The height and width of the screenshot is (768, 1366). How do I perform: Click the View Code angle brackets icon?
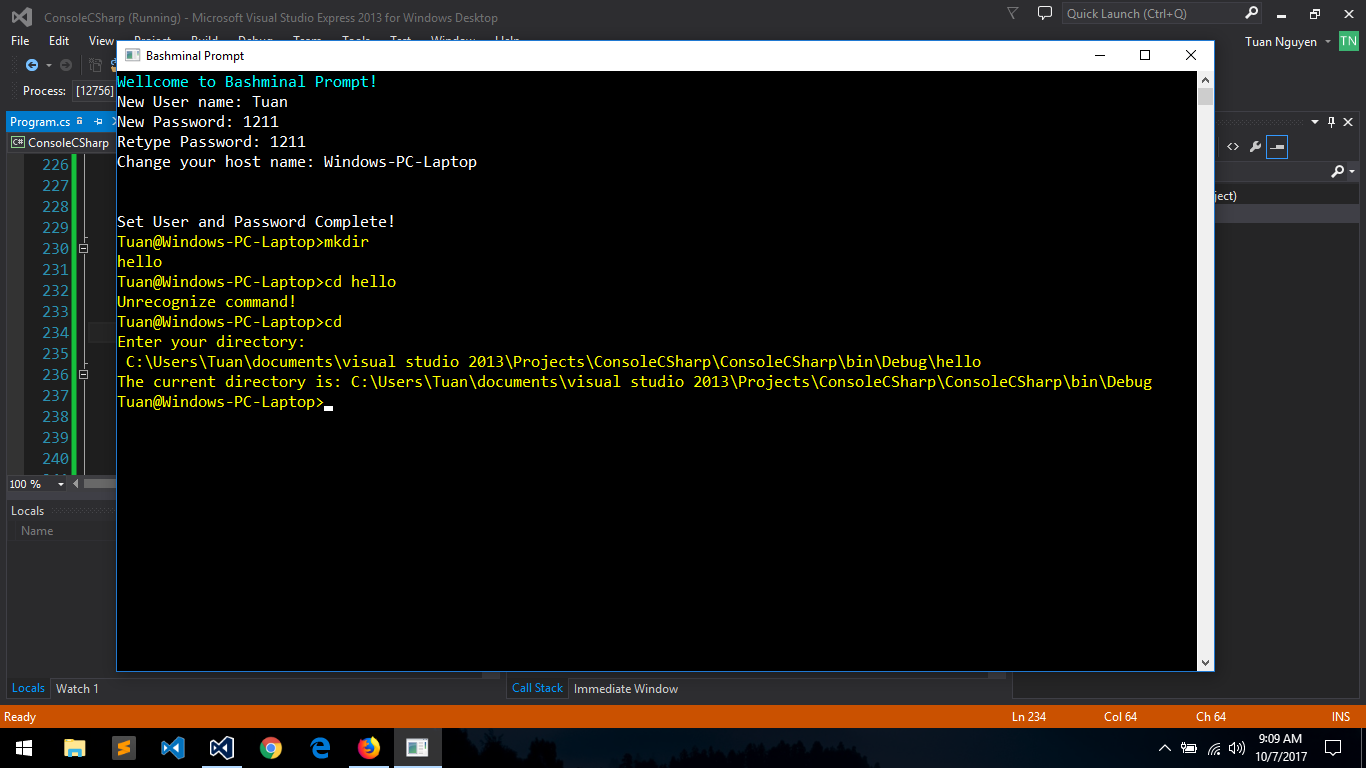tap(1233, 146)
